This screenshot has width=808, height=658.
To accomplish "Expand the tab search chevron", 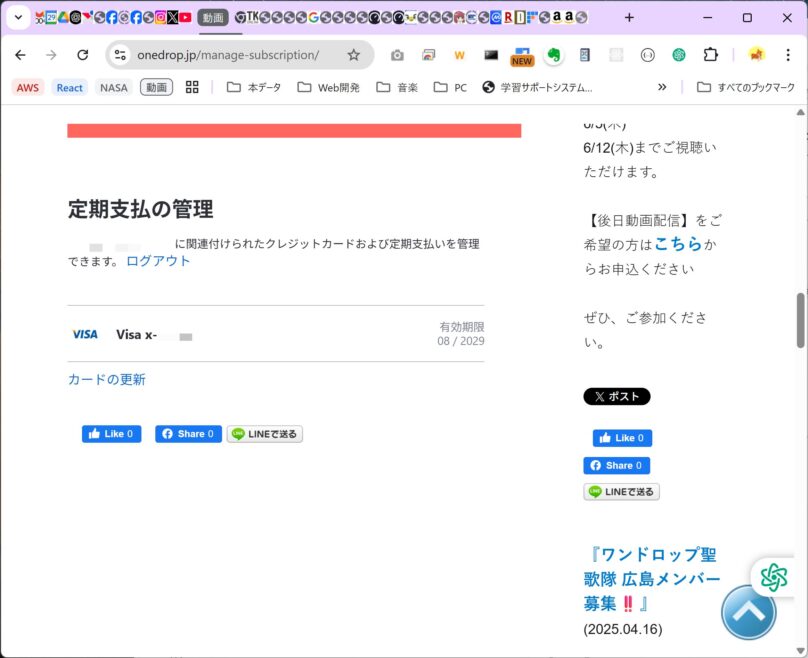I will (18, 17).
